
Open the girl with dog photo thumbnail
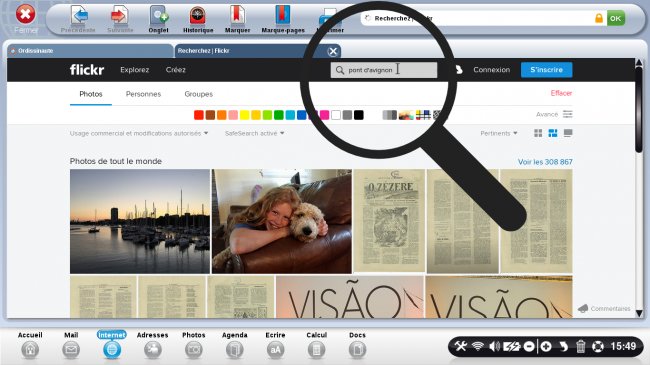(x=281, y=221)
